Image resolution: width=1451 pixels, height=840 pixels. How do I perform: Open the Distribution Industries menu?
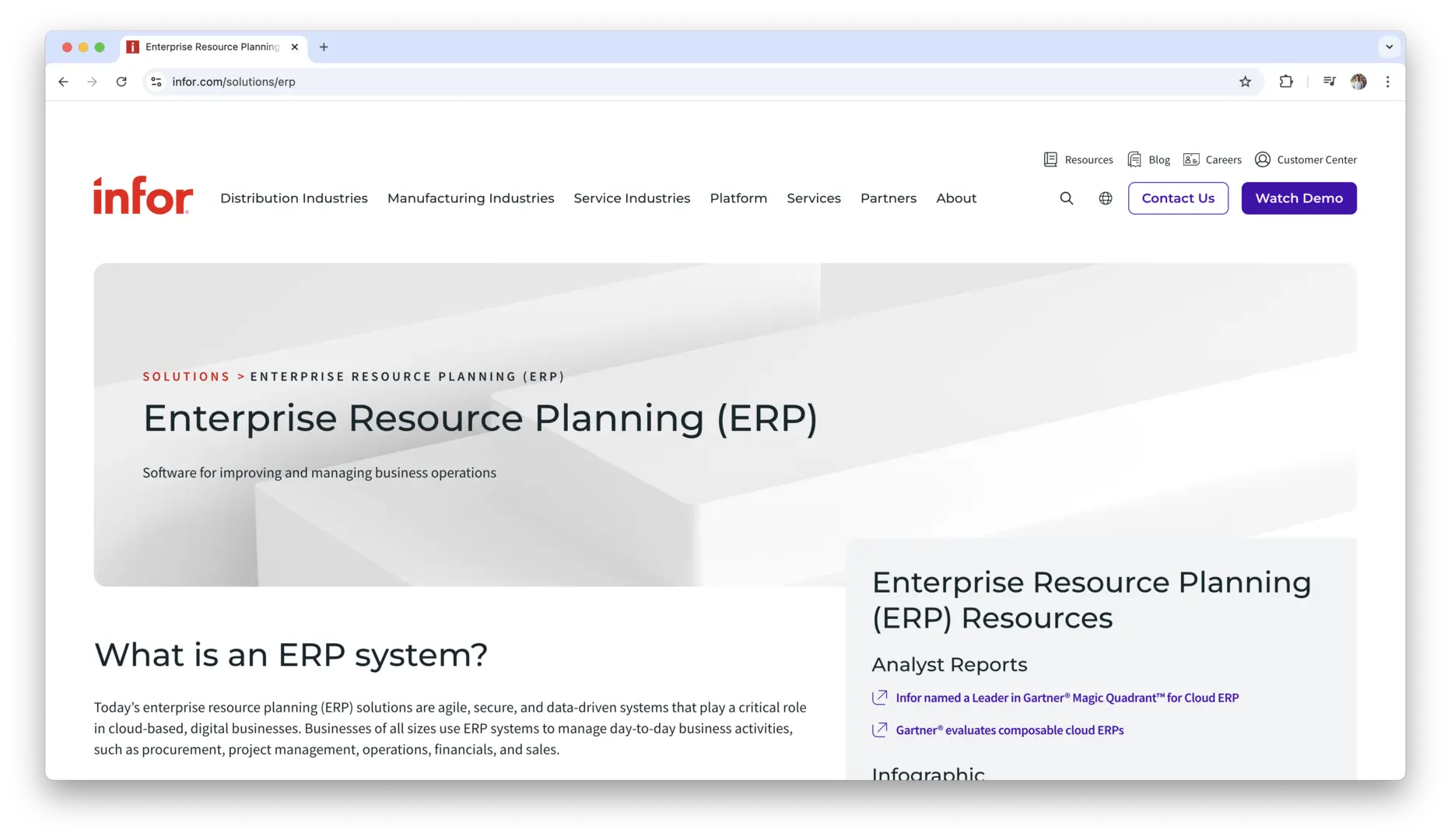point(294,198)
